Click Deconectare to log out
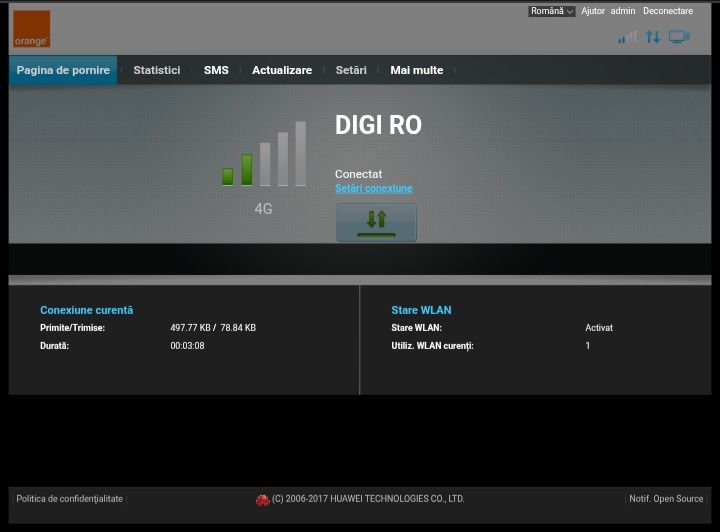 pyautogui.click(x=668, y=11)
